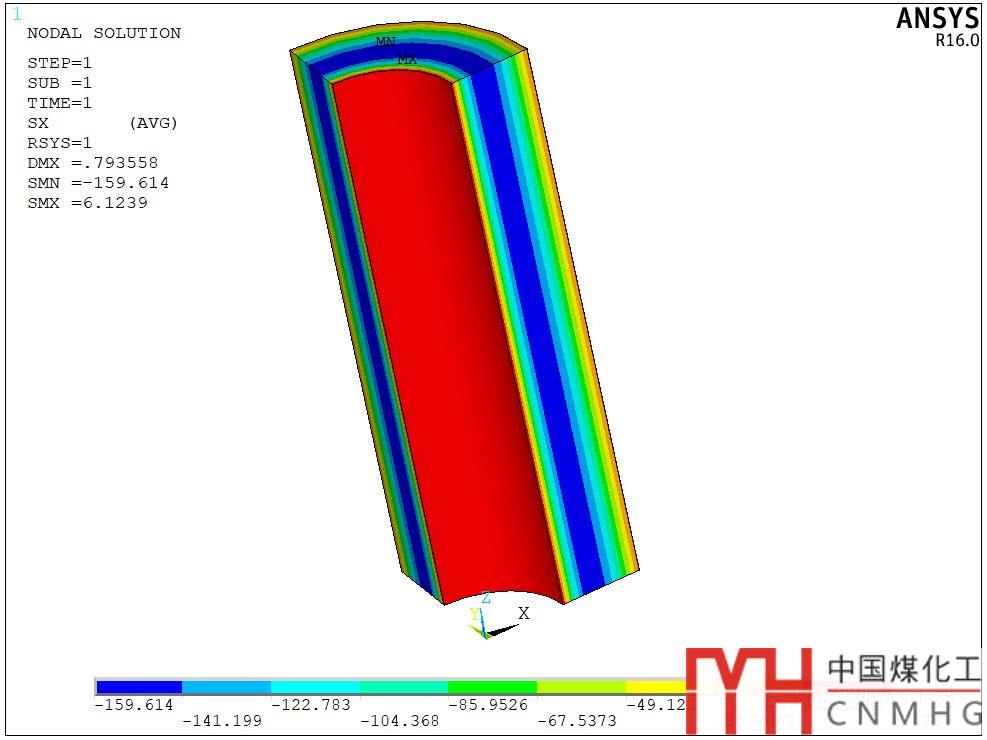This screenshot has width=987, height=740.
Task: Select the yellow legend color band
Action: point(655,687)
